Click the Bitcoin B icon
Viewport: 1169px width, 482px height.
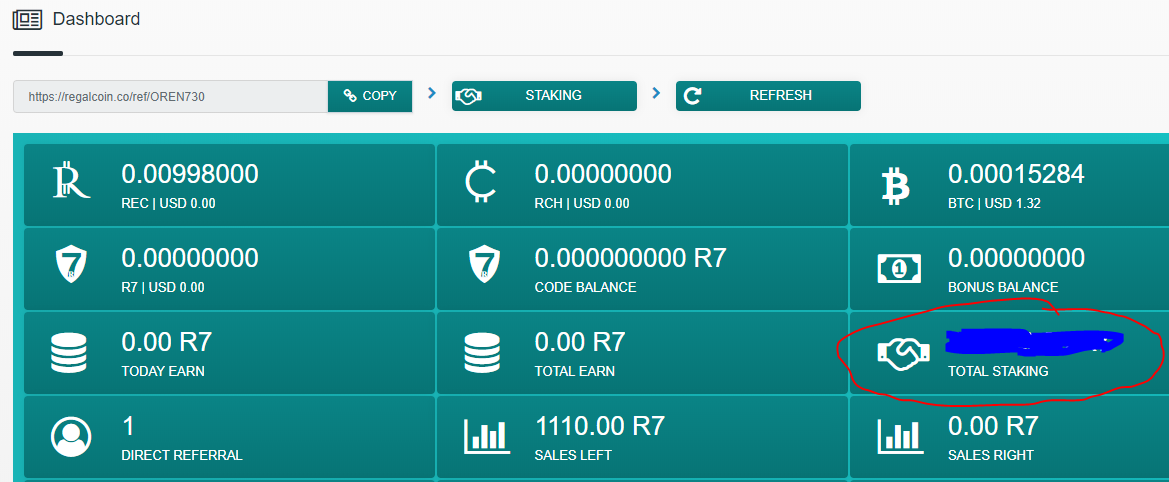[x=897, y=185]
